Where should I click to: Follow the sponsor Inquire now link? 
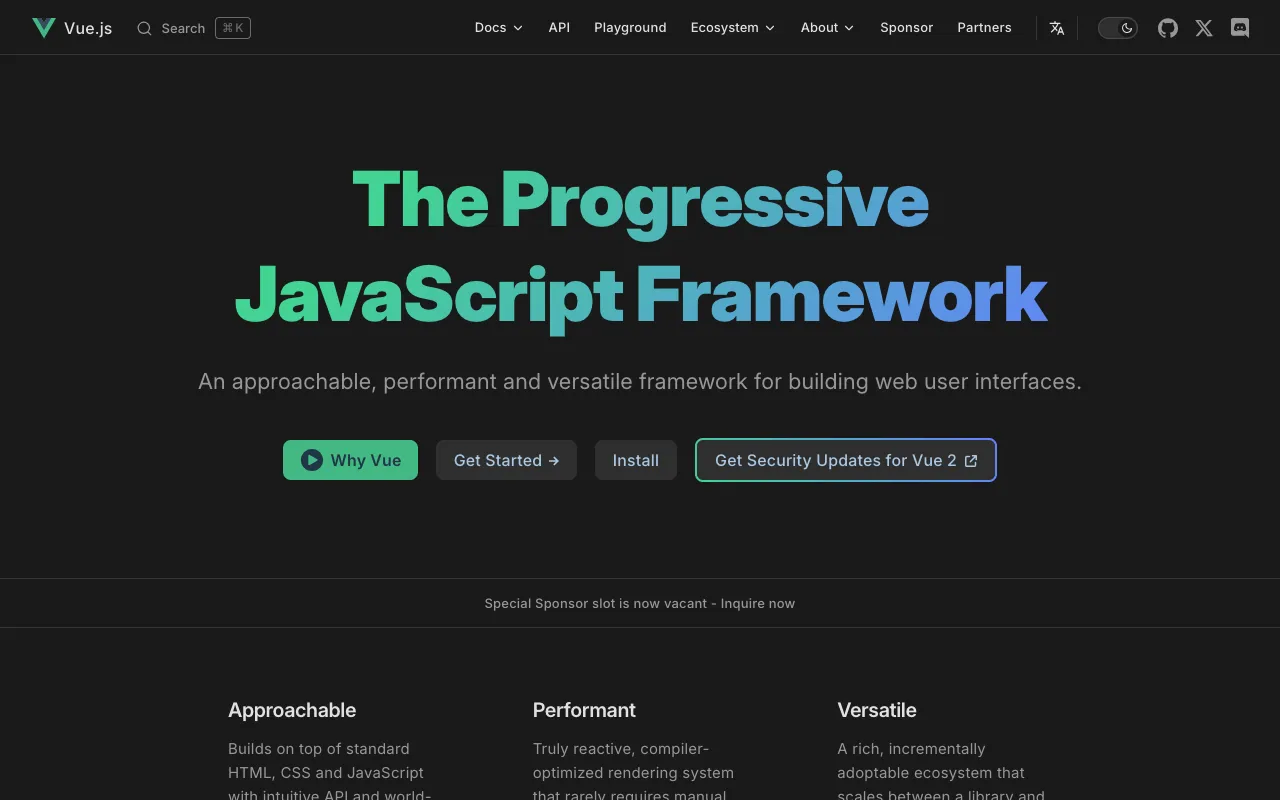(x=757, y=603)
